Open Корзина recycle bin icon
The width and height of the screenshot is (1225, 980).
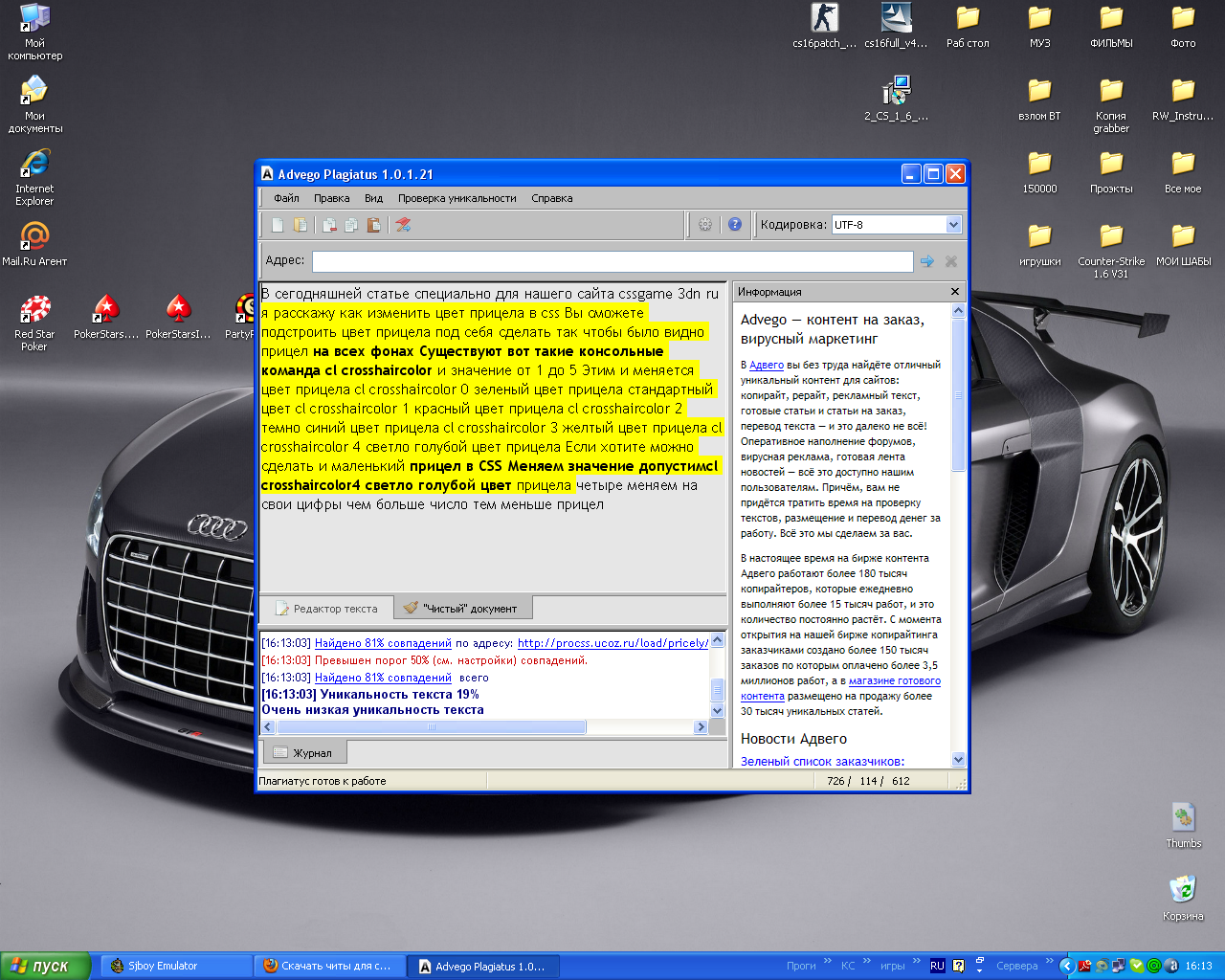coord(1183,899)
